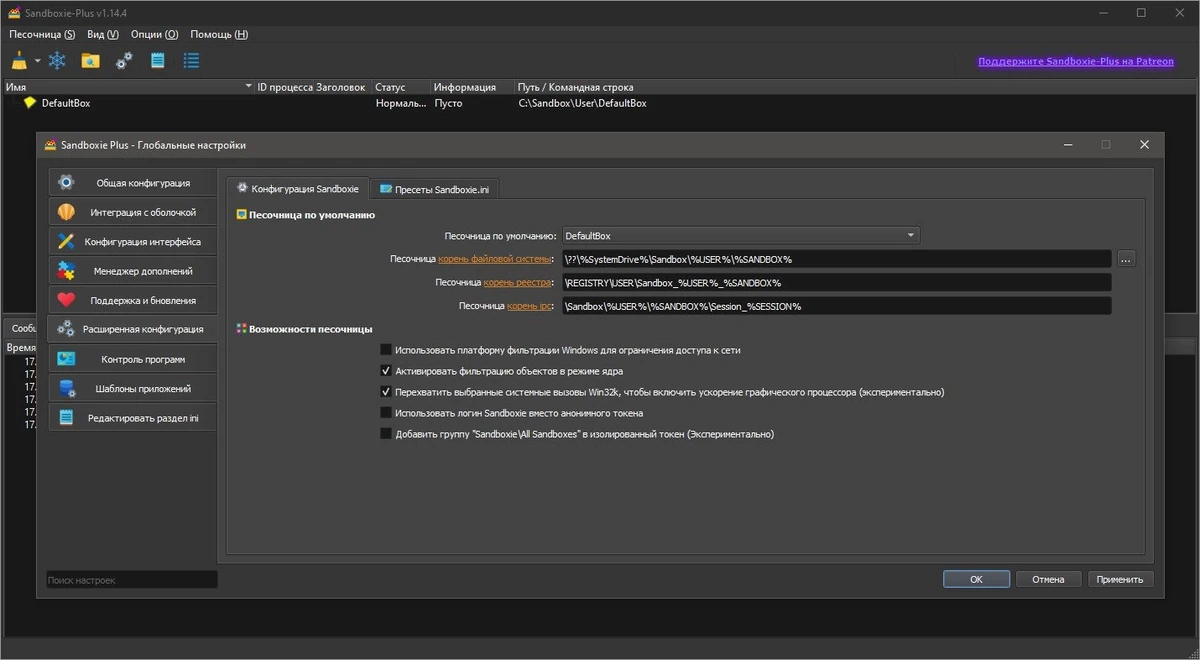
Task: Click the sandbox folder icon in toolbar
Action: click(x=90, y=61)
